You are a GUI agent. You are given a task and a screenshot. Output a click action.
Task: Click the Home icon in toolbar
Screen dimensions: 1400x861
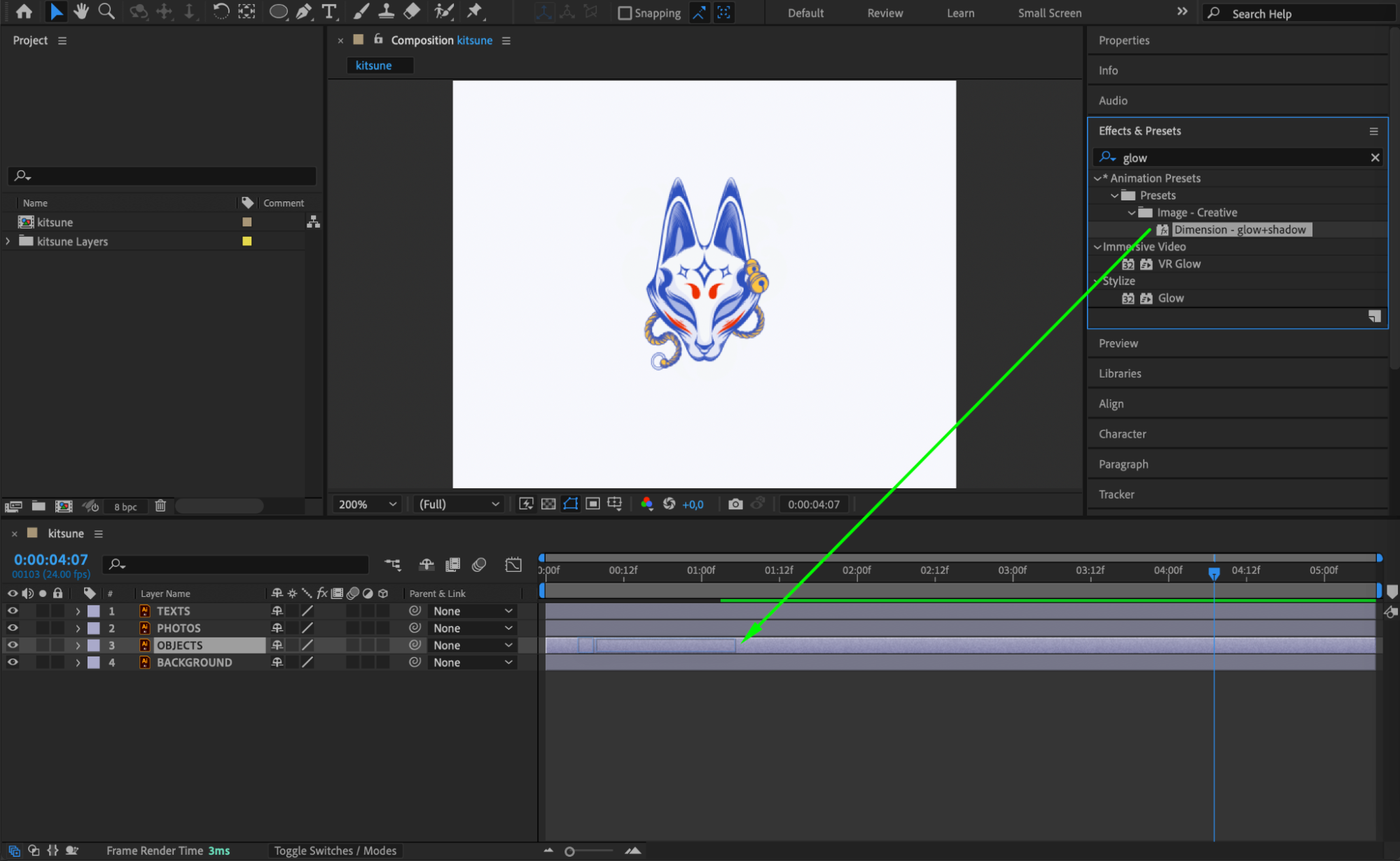pos(24,11)
